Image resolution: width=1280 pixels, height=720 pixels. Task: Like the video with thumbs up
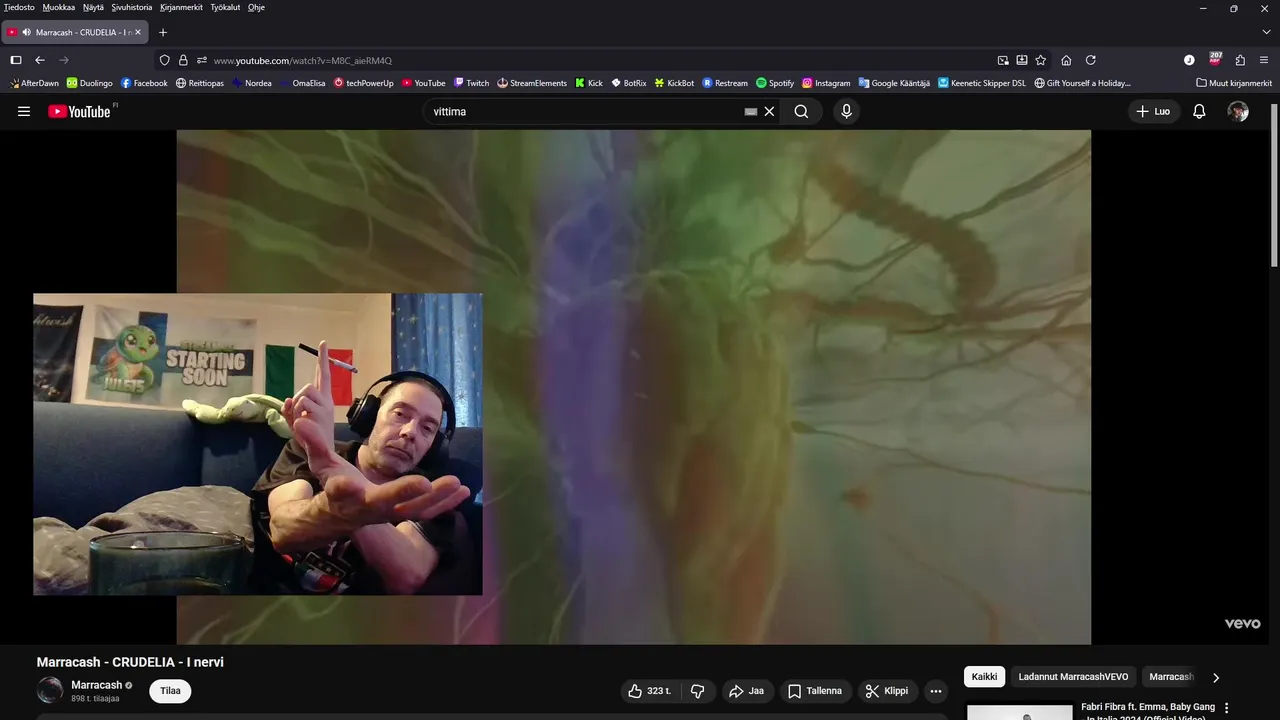click(x=651, y=691)
